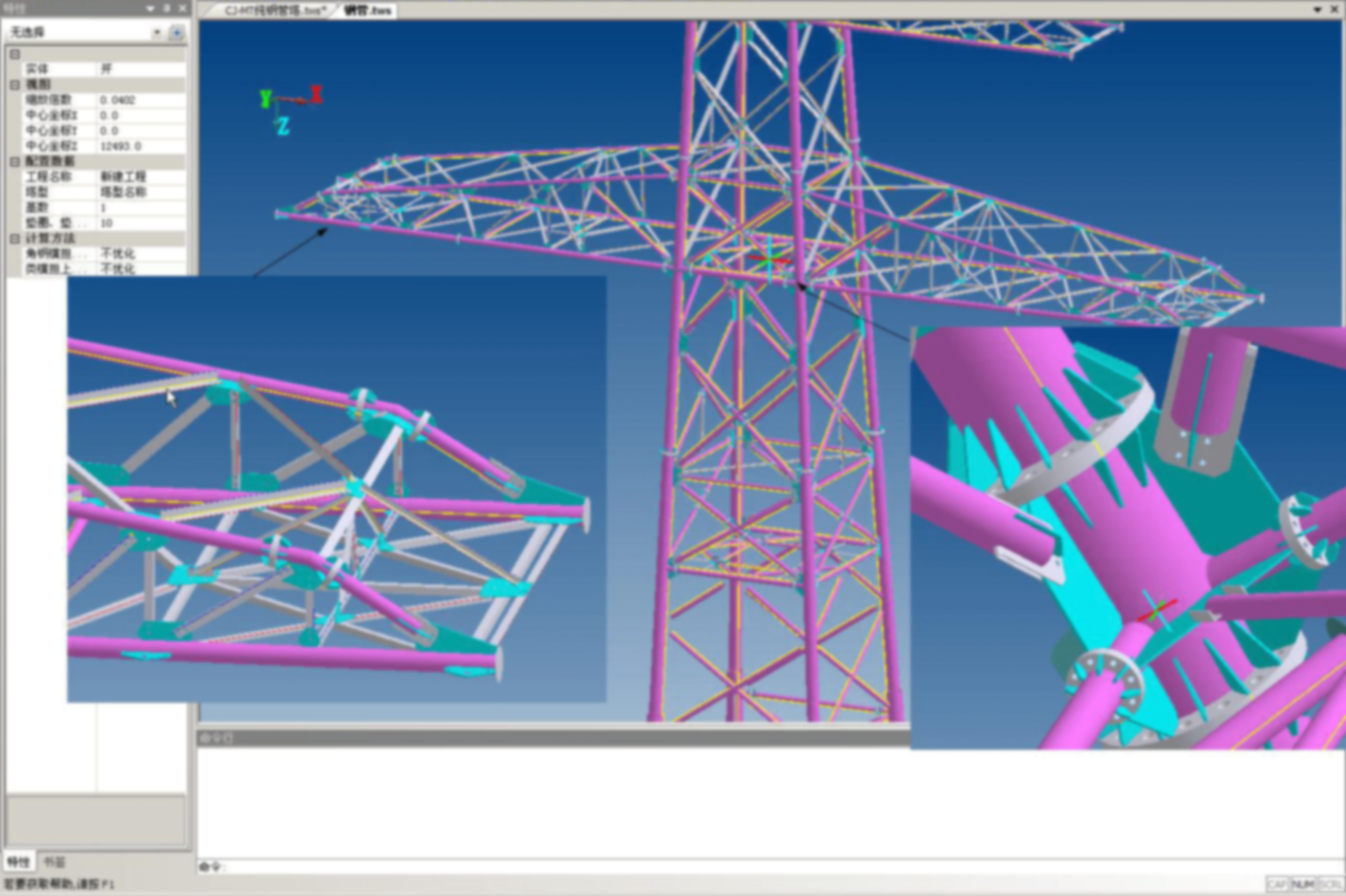This screenshot has height=896, width=1346.
Task: Click the Z axis of coordinate gizmo
Action: click(x=283, y=126)
